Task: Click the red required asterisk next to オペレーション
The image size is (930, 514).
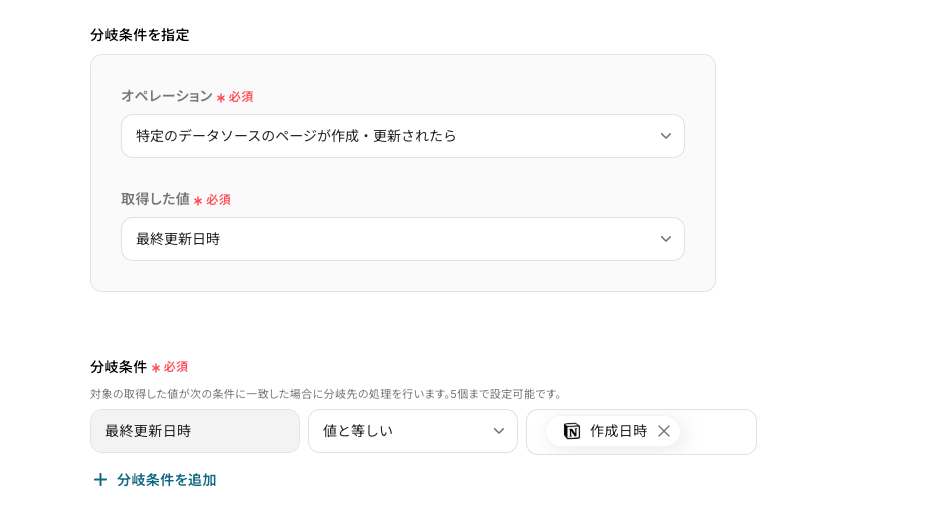Action: coord(221,98)
